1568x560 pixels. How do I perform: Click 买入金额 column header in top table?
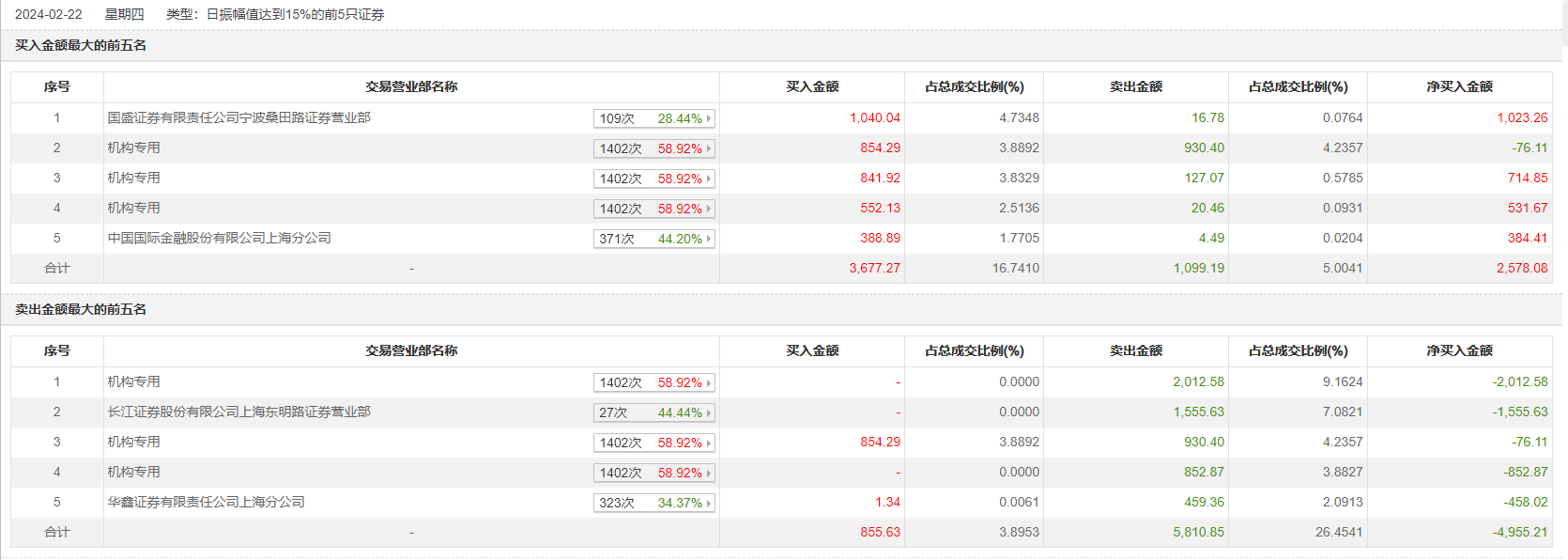[x=812, y=86]
